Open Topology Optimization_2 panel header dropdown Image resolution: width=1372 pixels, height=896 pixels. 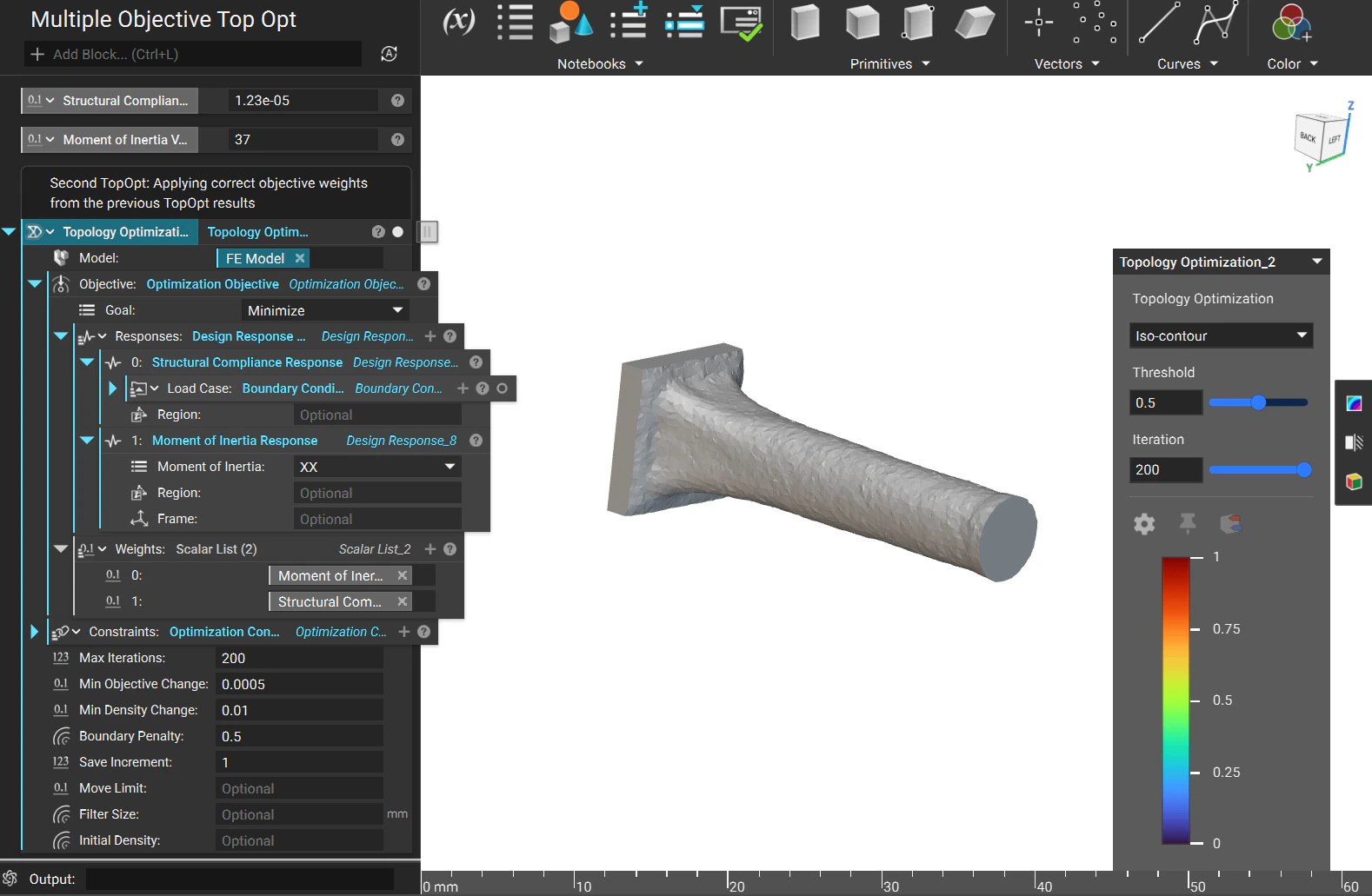pos(1317,262)
